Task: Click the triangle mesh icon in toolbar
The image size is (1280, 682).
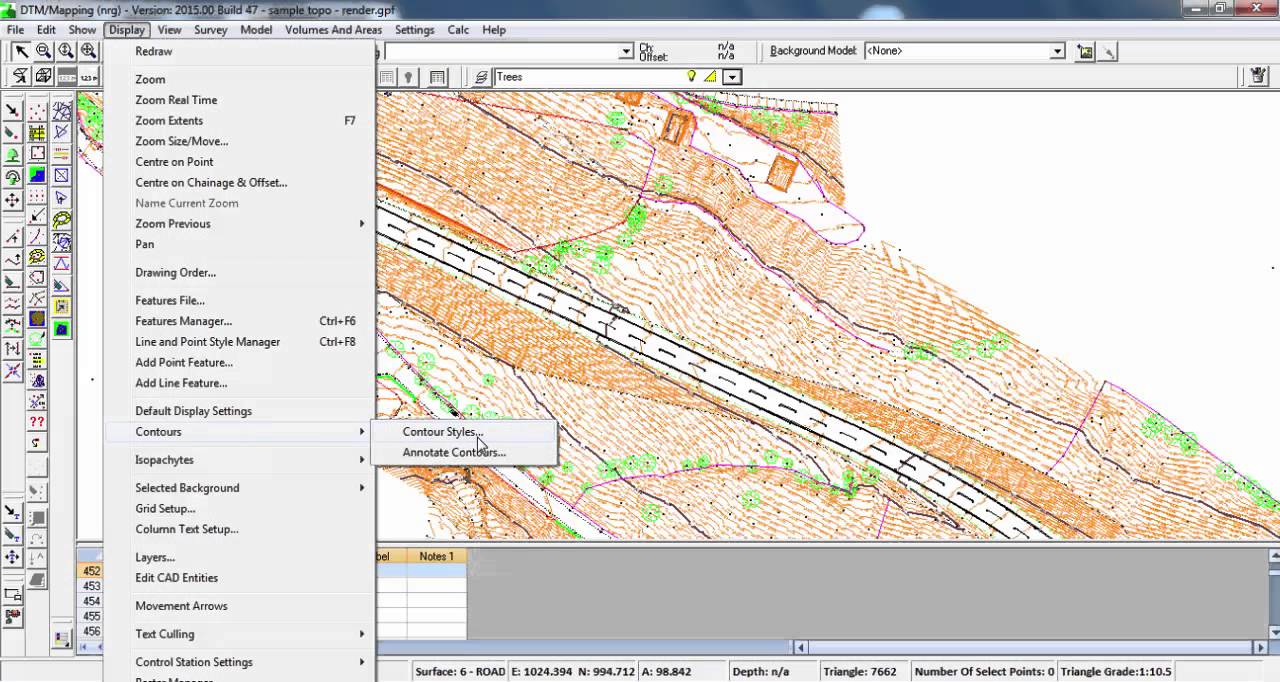Action: (x=61, y=110)
